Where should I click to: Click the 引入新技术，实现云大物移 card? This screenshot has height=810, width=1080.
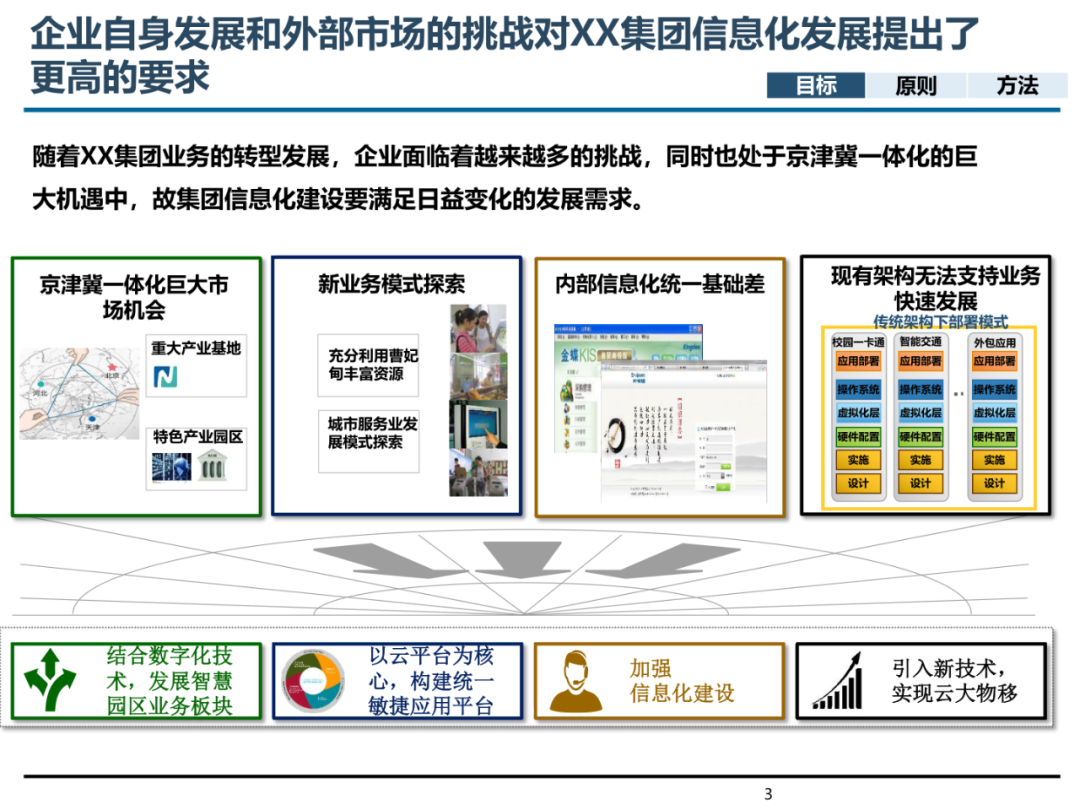[x=921, y=681]
